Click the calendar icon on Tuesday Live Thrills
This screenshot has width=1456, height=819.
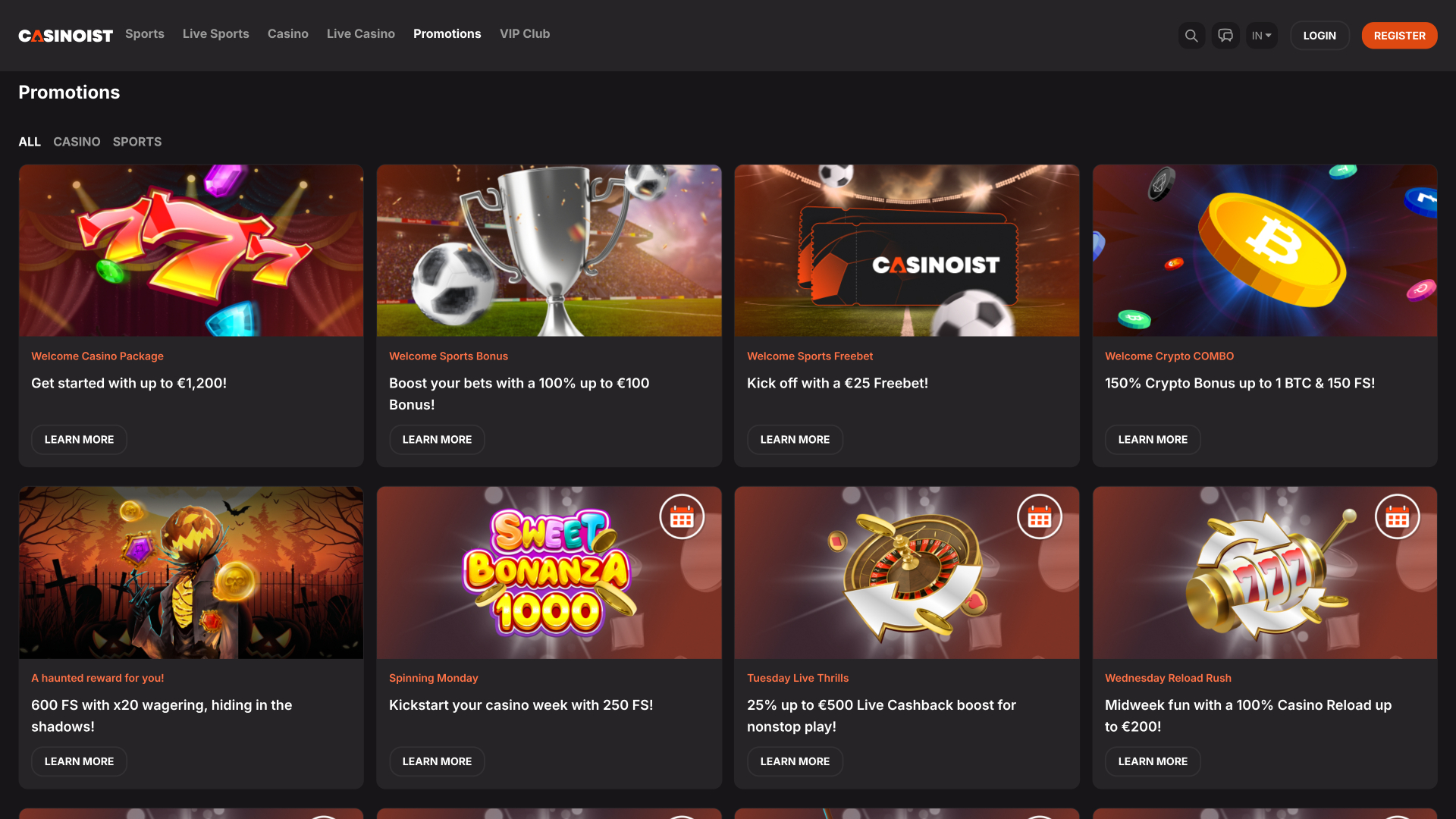click(1040, 516)
